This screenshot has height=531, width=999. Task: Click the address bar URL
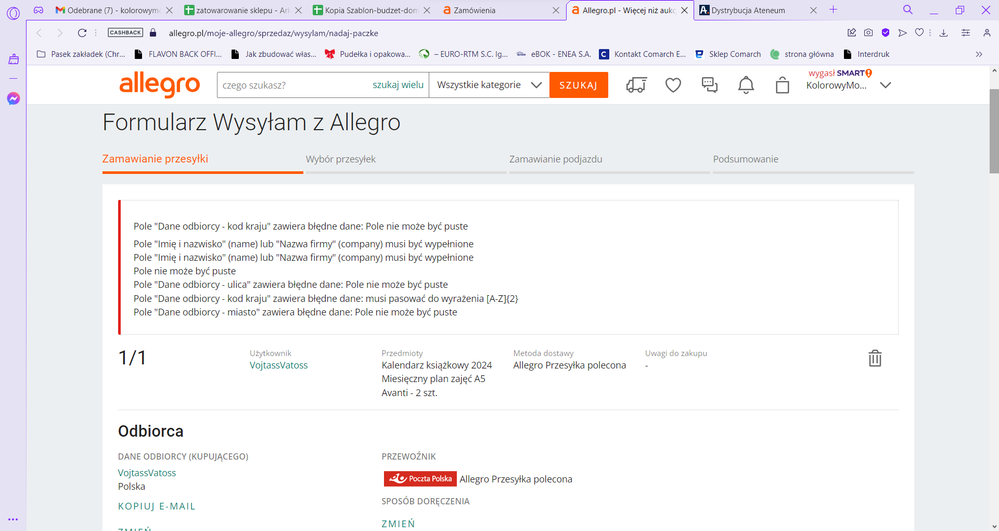(273, 33)
